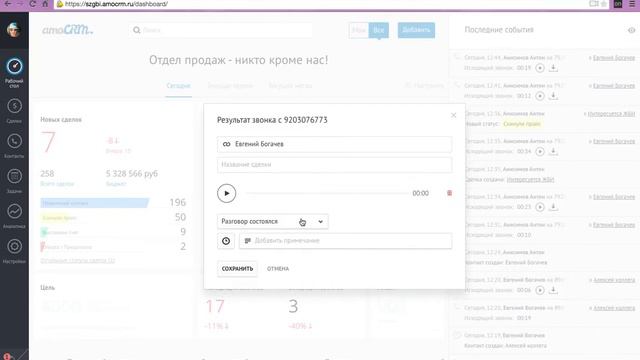Click the Поиск search box
640x360 pixels.
pyautogui.click(x=220, y=30)
